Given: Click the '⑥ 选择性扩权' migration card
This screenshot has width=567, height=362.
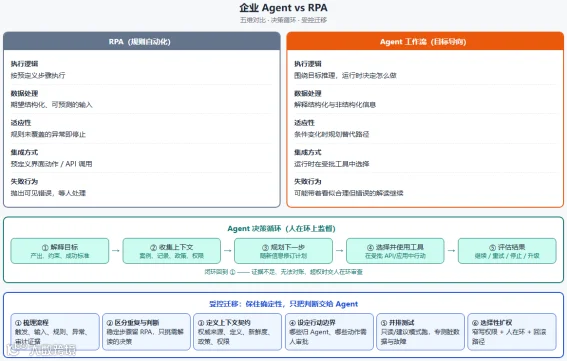Looking at the screenshot, I should coord(512,332).
